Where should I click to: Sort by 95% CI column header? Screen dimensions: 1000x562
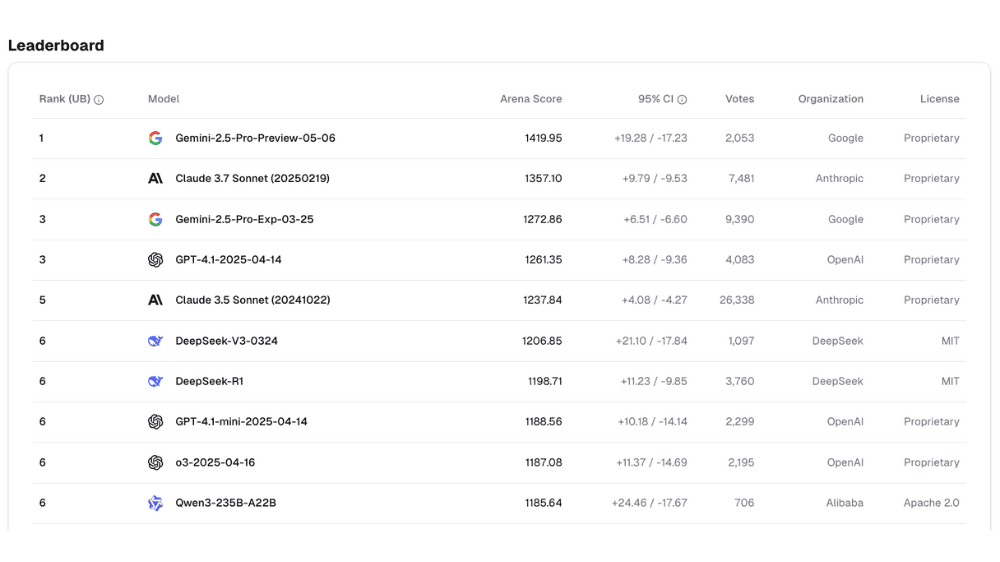coord(656,99)
